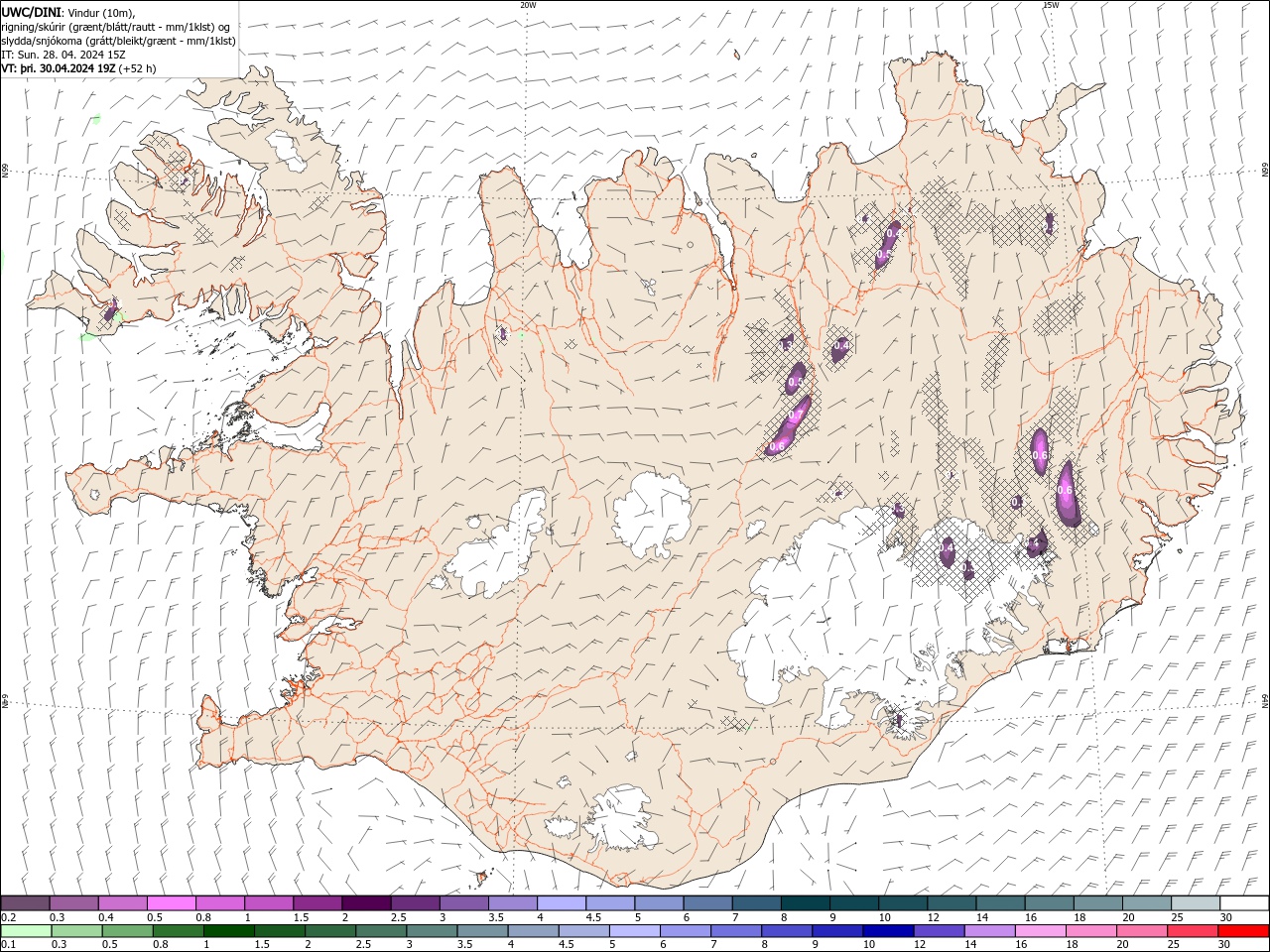Click the lilac 14 rain legend swatch

tap(990, 931)
